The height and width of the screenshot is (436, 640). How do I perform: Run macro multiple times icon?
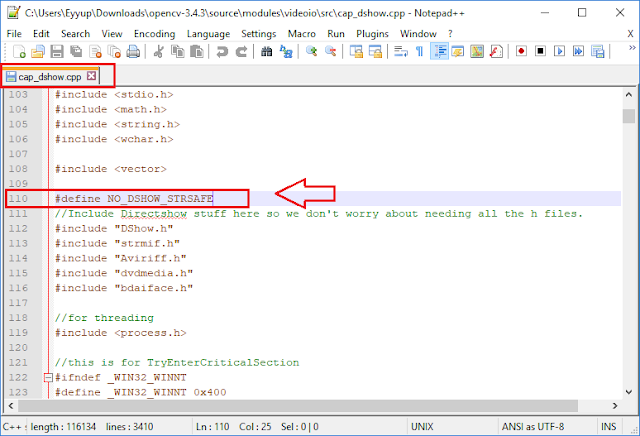[578, 51]
